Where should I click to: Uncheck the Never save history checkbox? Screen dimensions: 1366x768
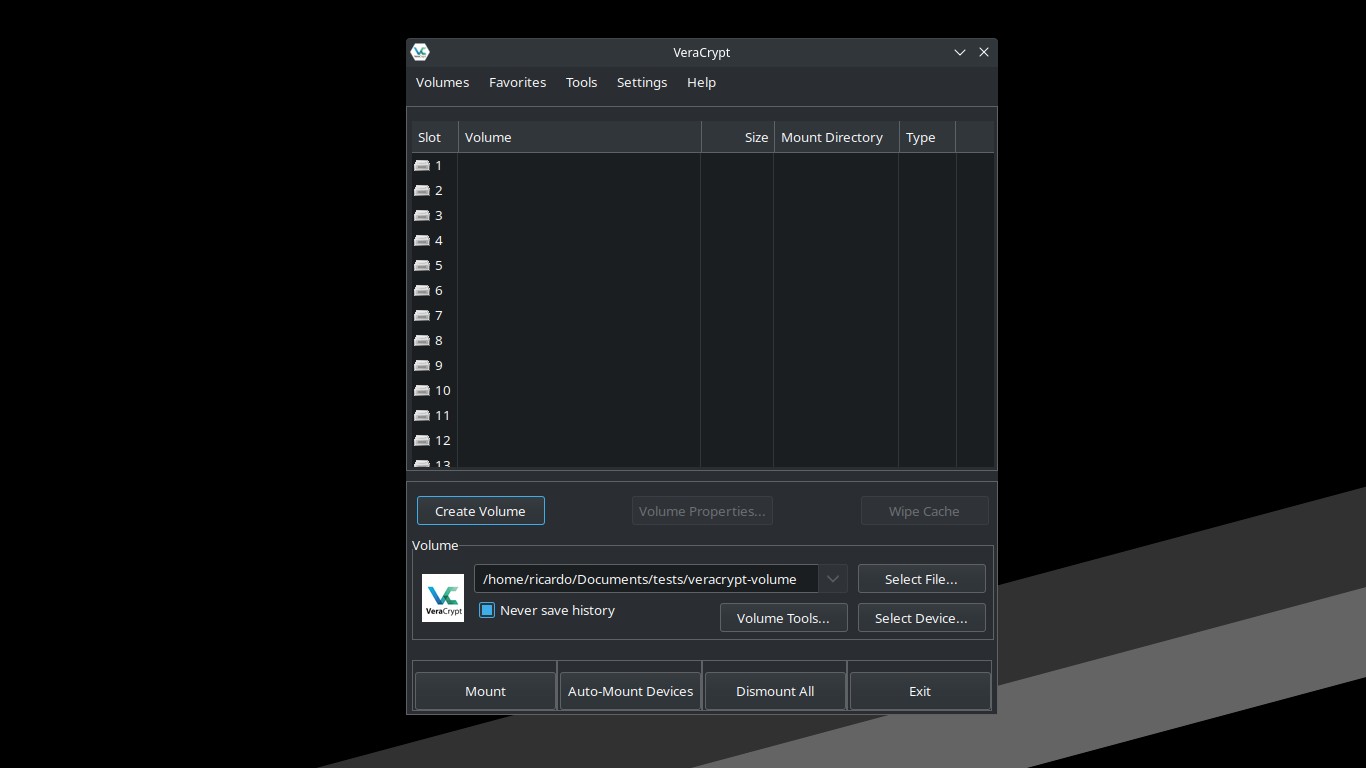coord(487,610)
